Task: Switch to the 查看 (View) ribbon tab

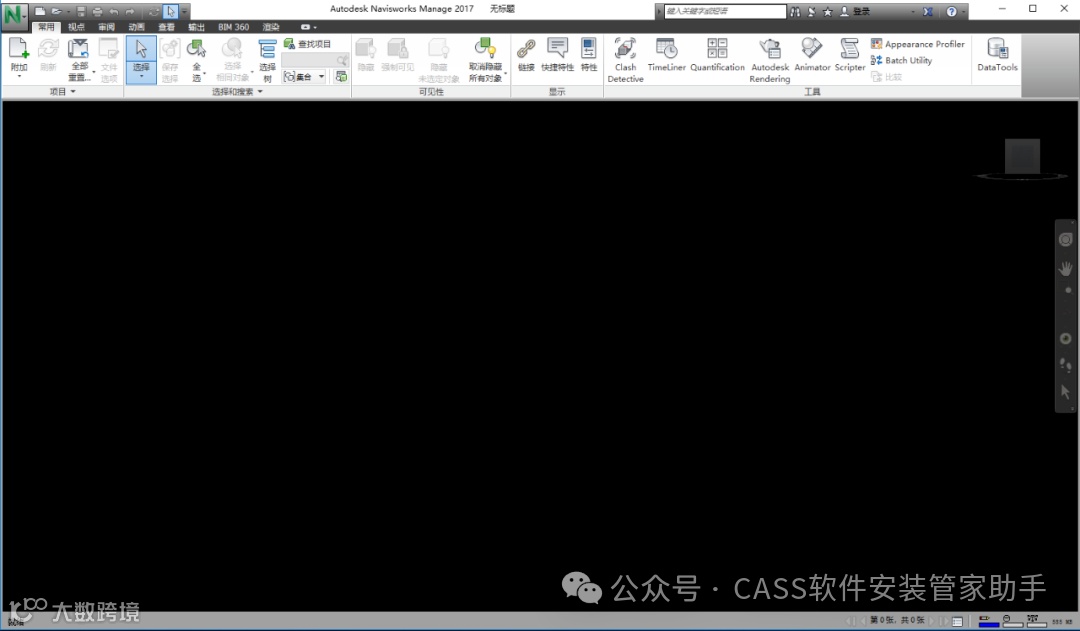Action: 167,27
